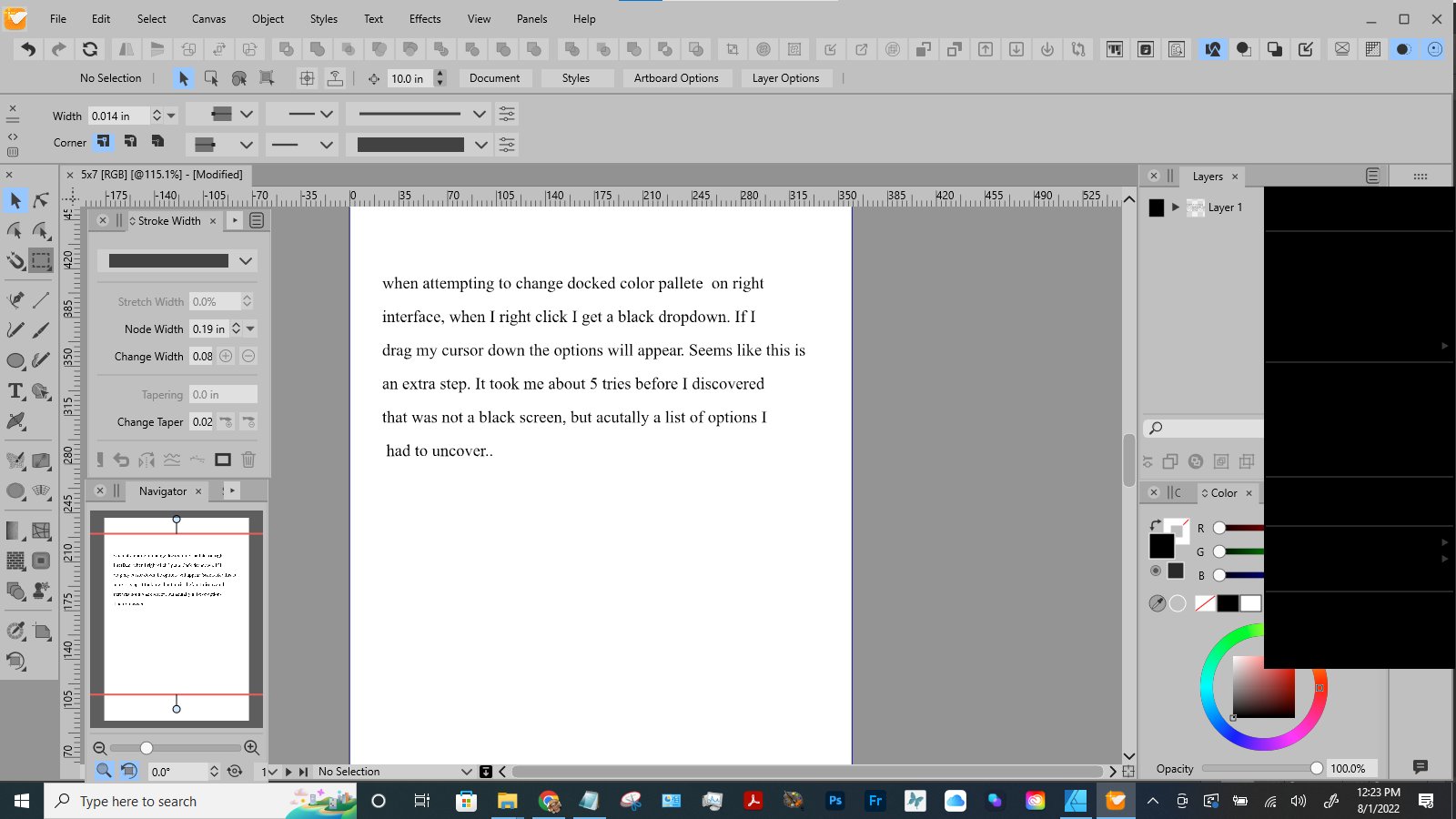Toggle the miter corner stroke option
The image size is (1456, 819).
pyautogui.click(x=103, y=141)
